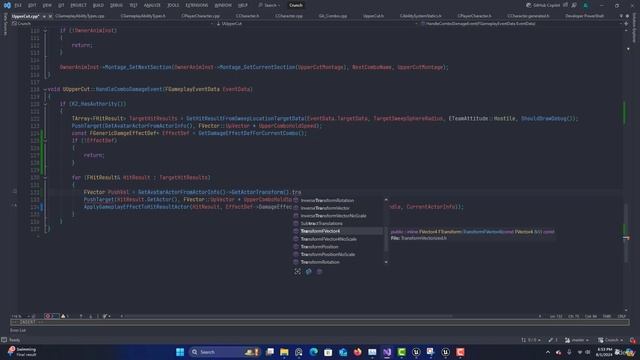Viewport: 640px width, 360px height.
Task: Collapse the for FHitResult loop block
Action: [45, 178]
